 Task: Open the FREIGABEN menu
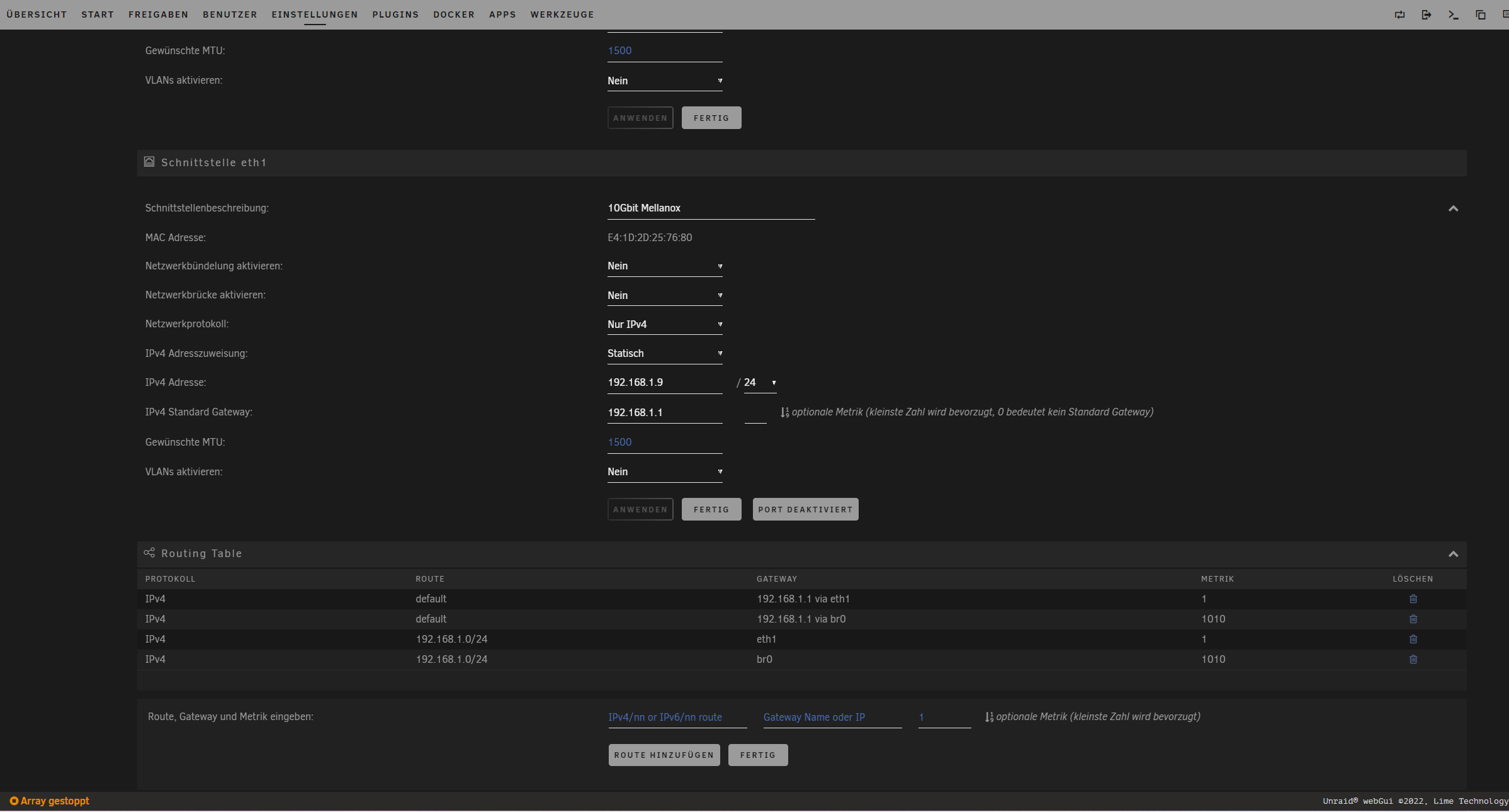tap(158, 14)
